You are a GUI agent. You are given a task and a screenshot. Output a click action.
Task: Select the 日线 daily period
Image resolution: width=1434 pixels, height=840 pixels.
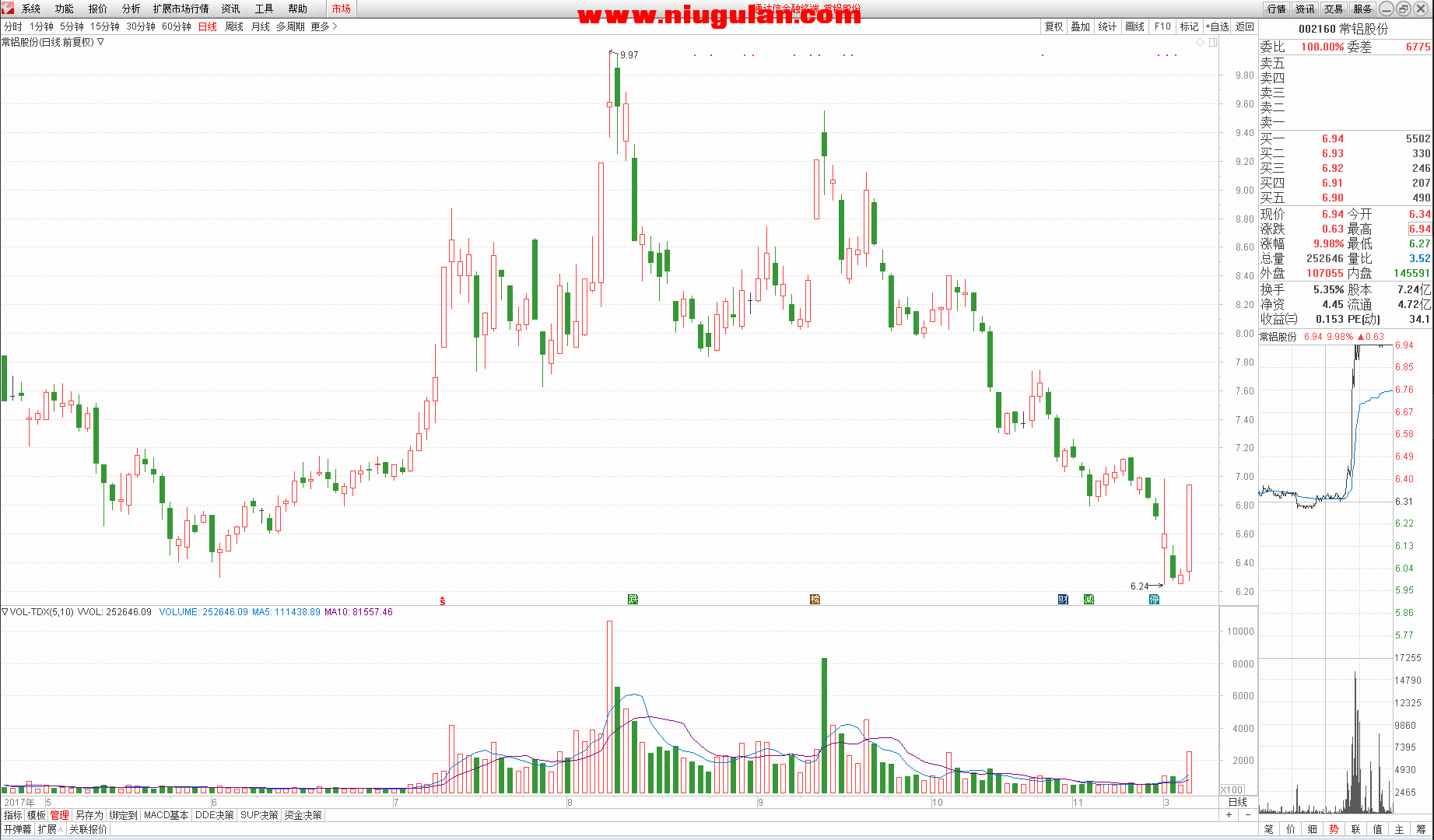[208, 26]
